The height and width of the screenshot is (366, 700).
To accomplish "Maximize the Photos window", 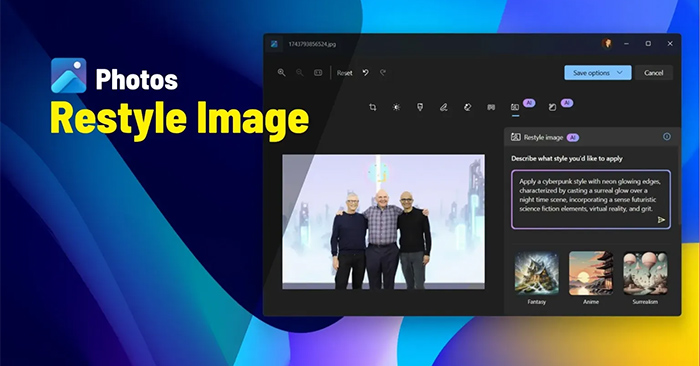I will 648,43.
